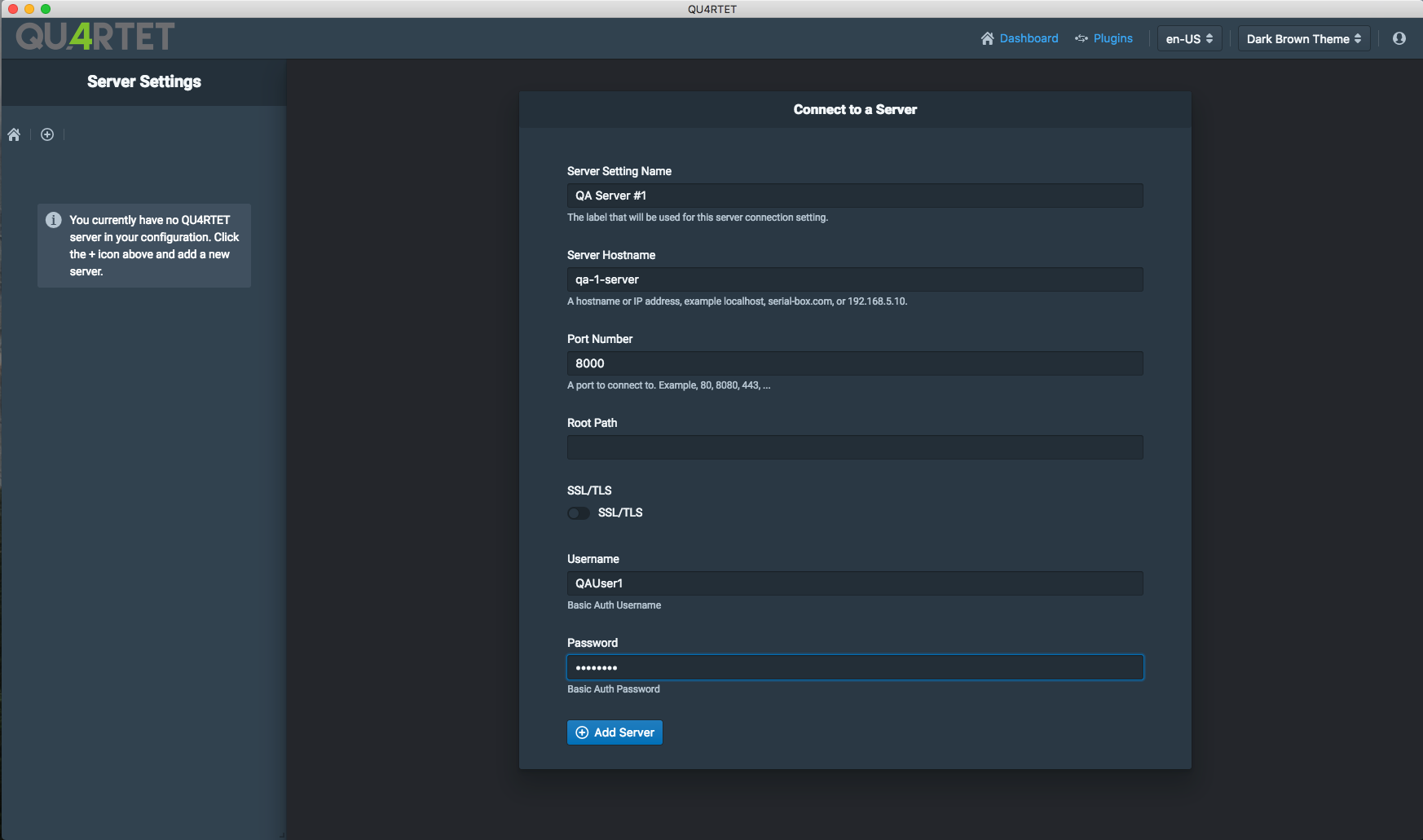Screen dimensions: 1423x840
Task: Click the green zoom window button
Action: (x=46, y=9)
